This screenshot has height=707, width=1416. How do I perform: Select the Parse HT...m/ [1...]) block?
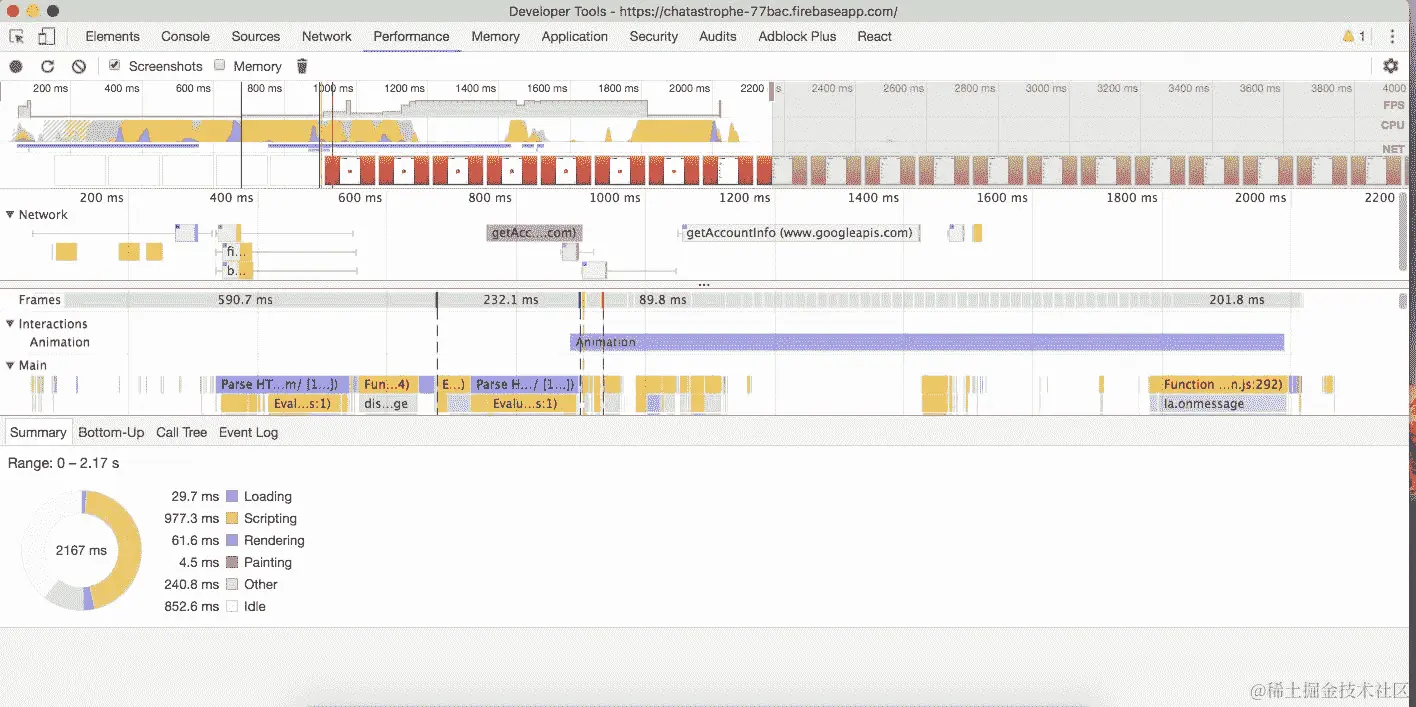point(282,384)
